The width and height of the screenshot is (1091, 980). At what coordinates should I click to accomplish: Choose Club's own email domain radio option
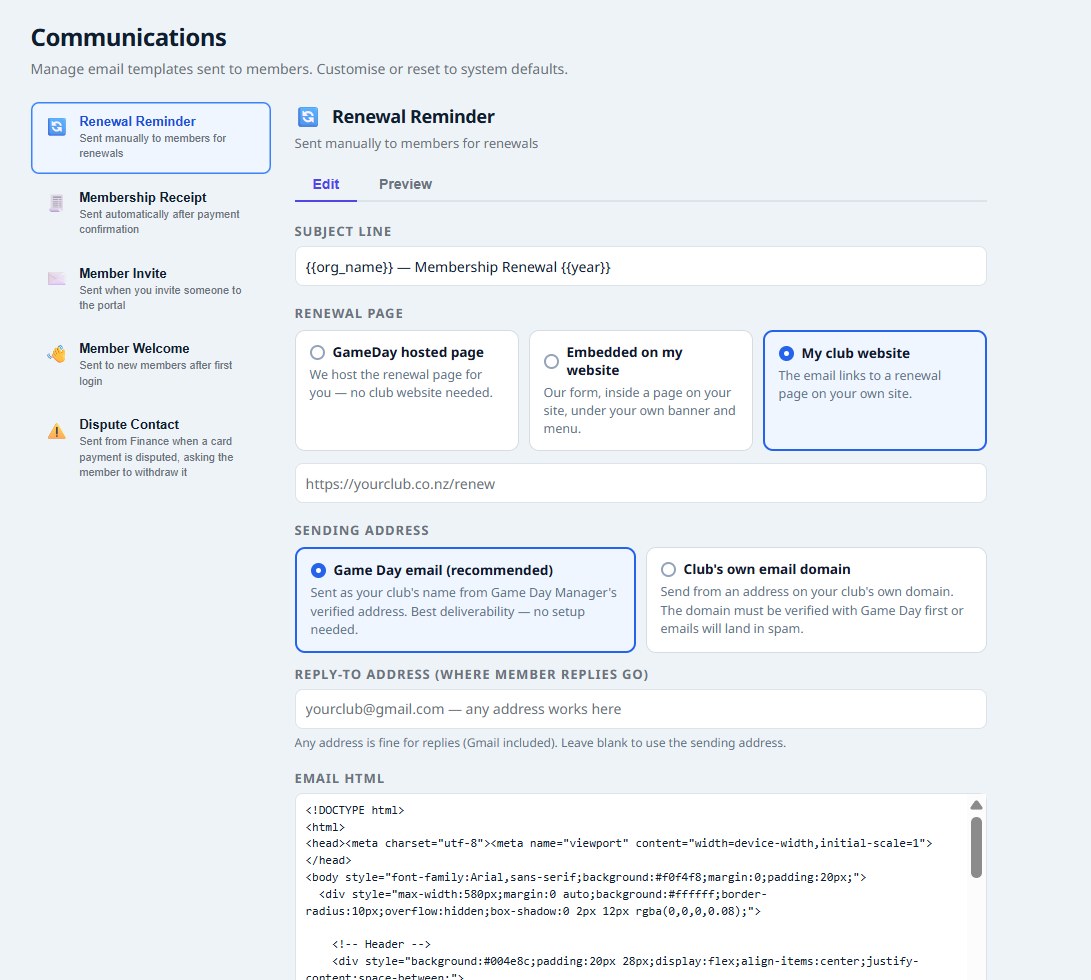tap(668, 569)
